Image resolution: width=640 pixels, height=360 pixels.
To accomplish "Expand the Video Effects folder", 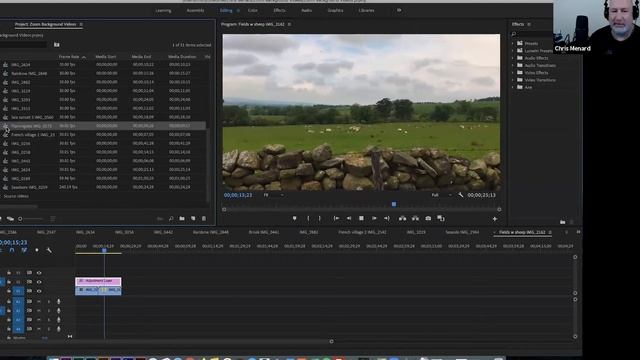I will tap(513, 73).
